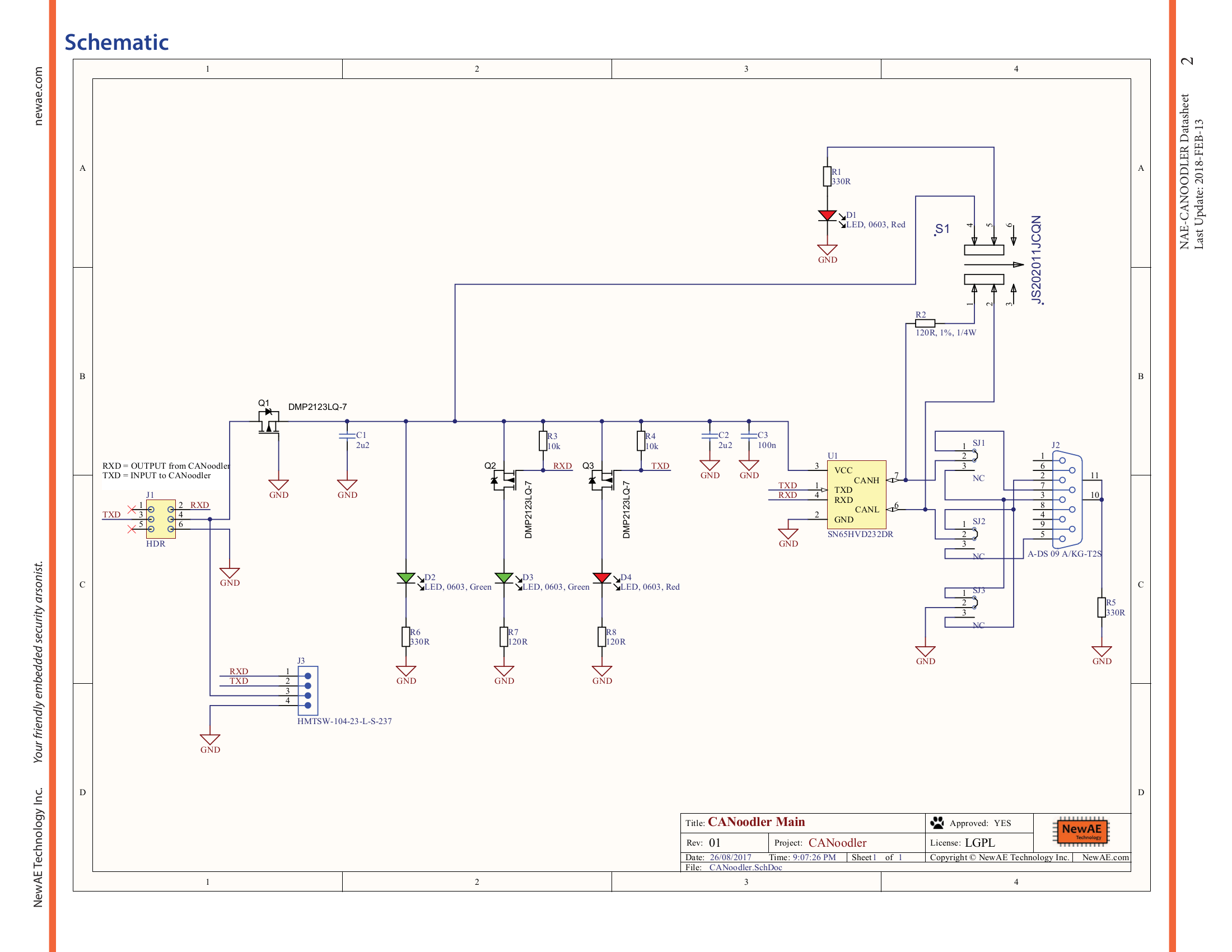Select the D2 green LED symbol
1232x952 pixels.
pyautogui.click(x=406, y=578)
